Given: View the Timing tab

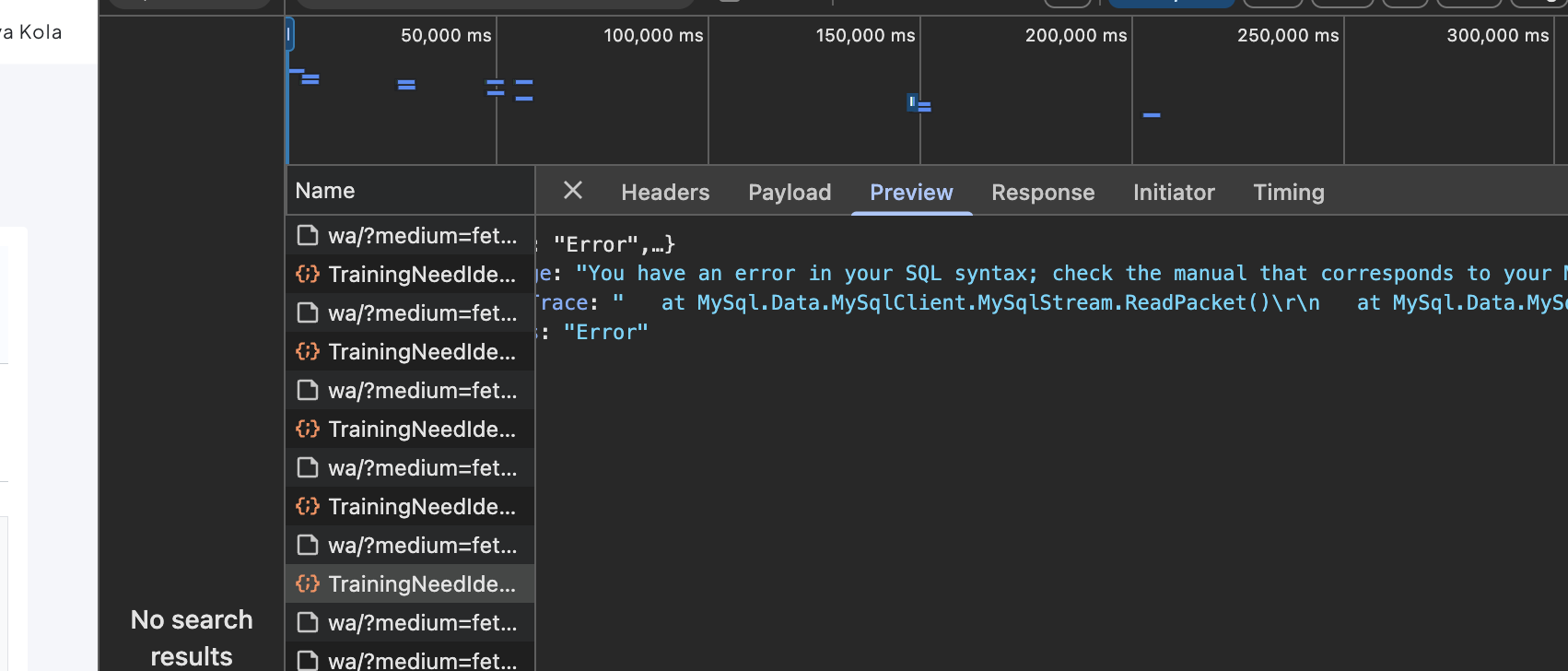Looking at the screenshot, I should coord(1288,193).
